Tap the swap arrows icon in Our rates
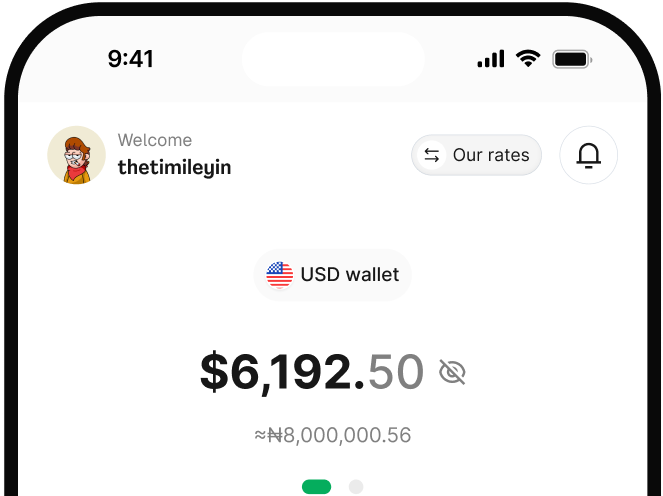The height and width of the screenshot is (496, 663). tap(432, 155)
